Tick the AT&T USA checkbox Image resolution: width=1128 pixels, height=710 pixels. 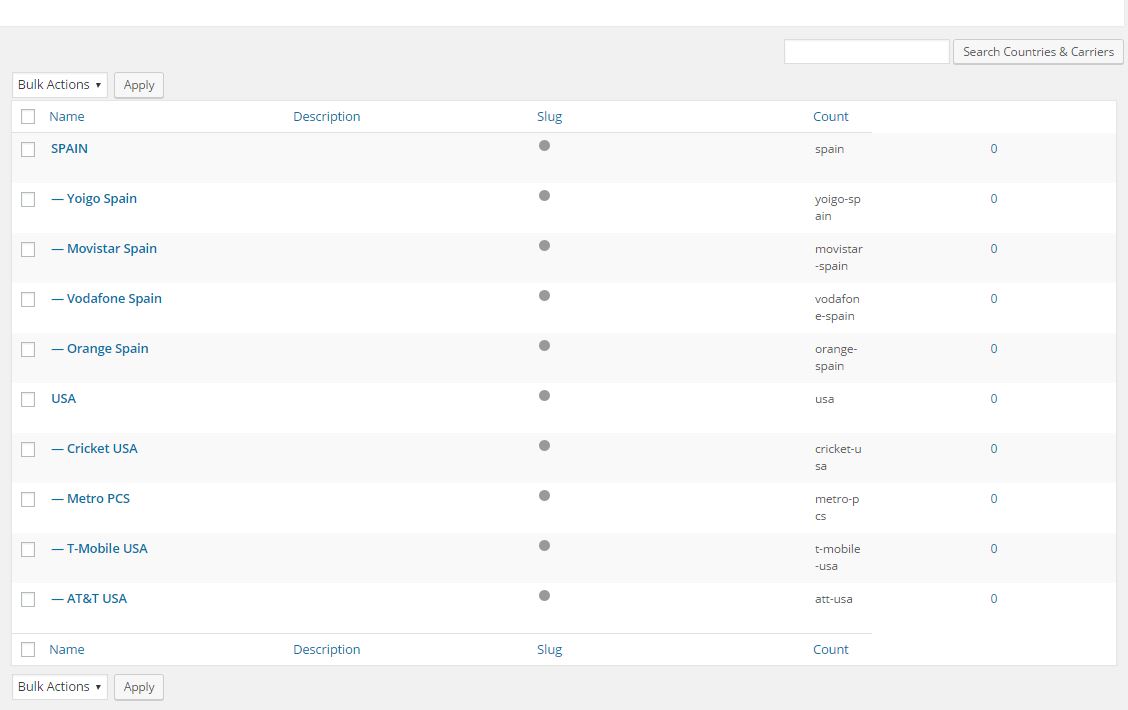click(28, 599)
